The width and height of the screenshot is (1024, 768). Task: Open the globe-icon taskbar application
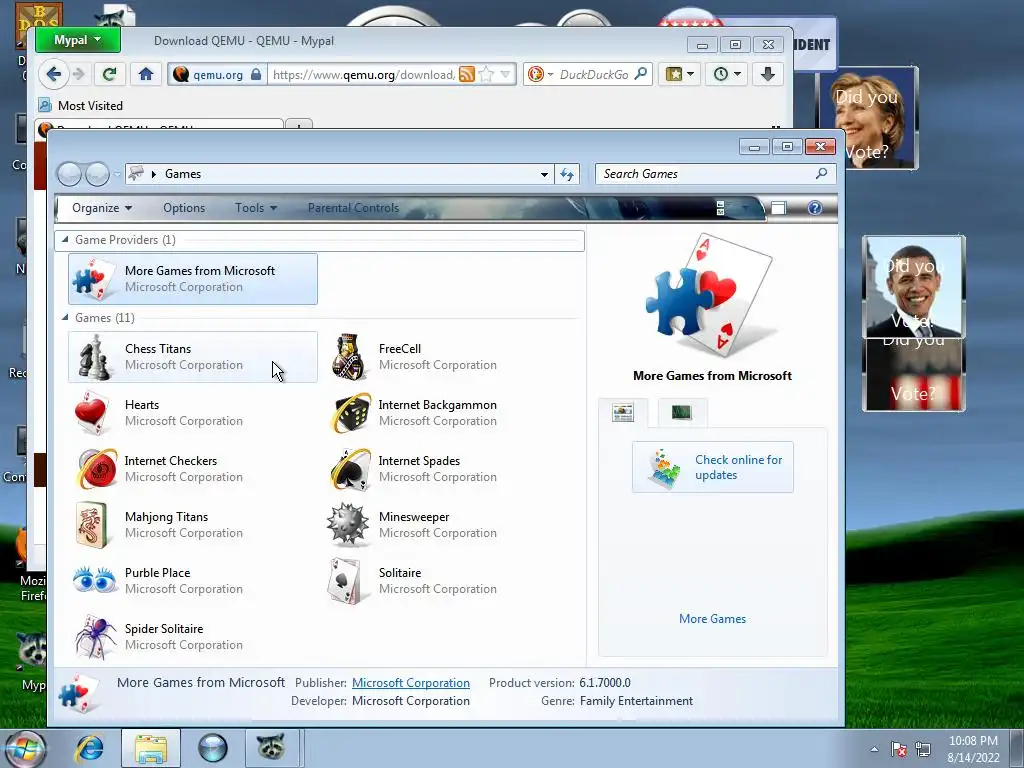[x=213, y=748]
